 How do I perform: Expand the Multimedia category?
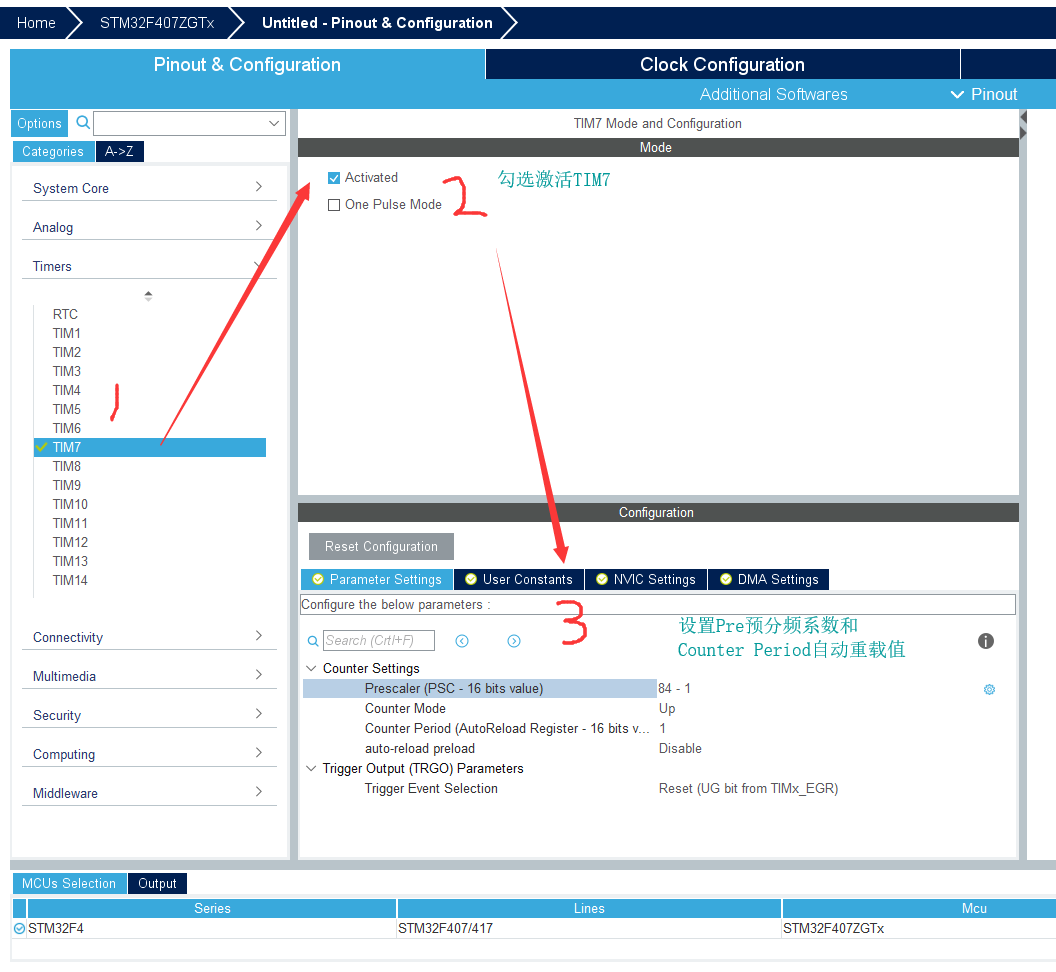click(150, 676)
